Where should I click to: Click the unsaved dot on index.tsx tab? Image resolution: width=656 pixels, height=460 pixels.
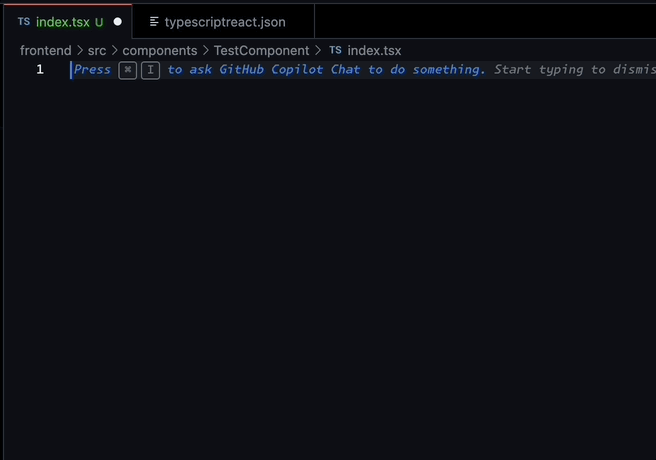[118, 22]
